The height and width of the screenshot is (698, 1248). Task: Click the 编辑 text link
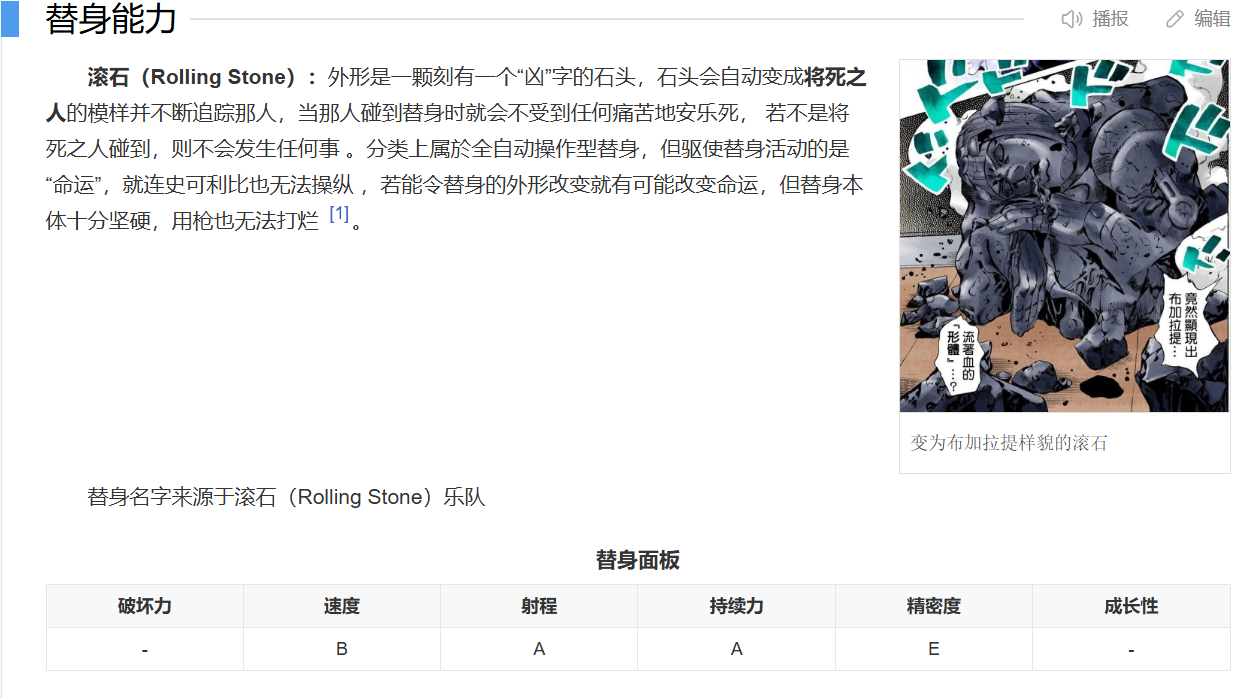[1212, 19]
